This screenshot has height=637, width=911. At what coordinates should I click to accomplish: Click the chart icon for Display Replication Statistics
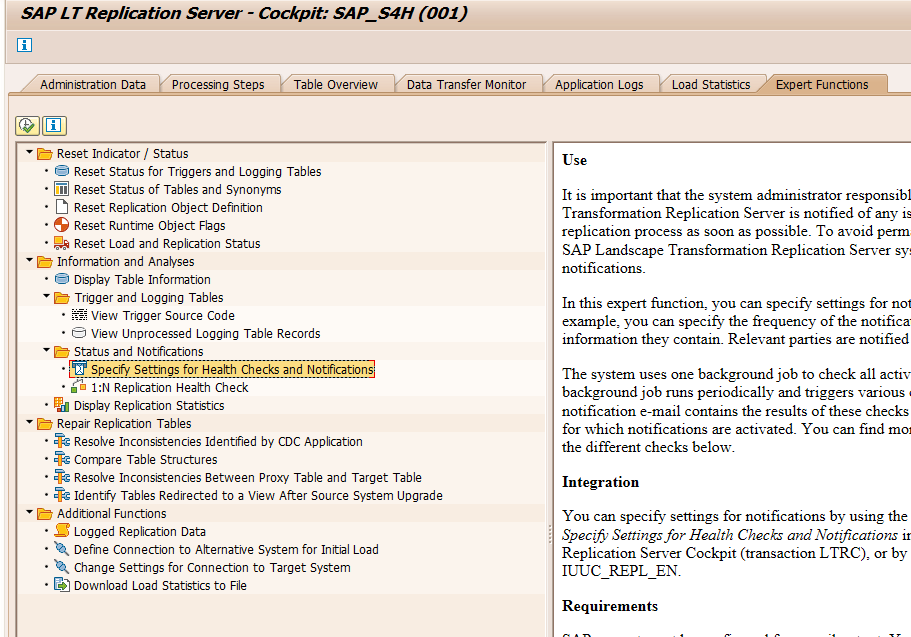62,405
